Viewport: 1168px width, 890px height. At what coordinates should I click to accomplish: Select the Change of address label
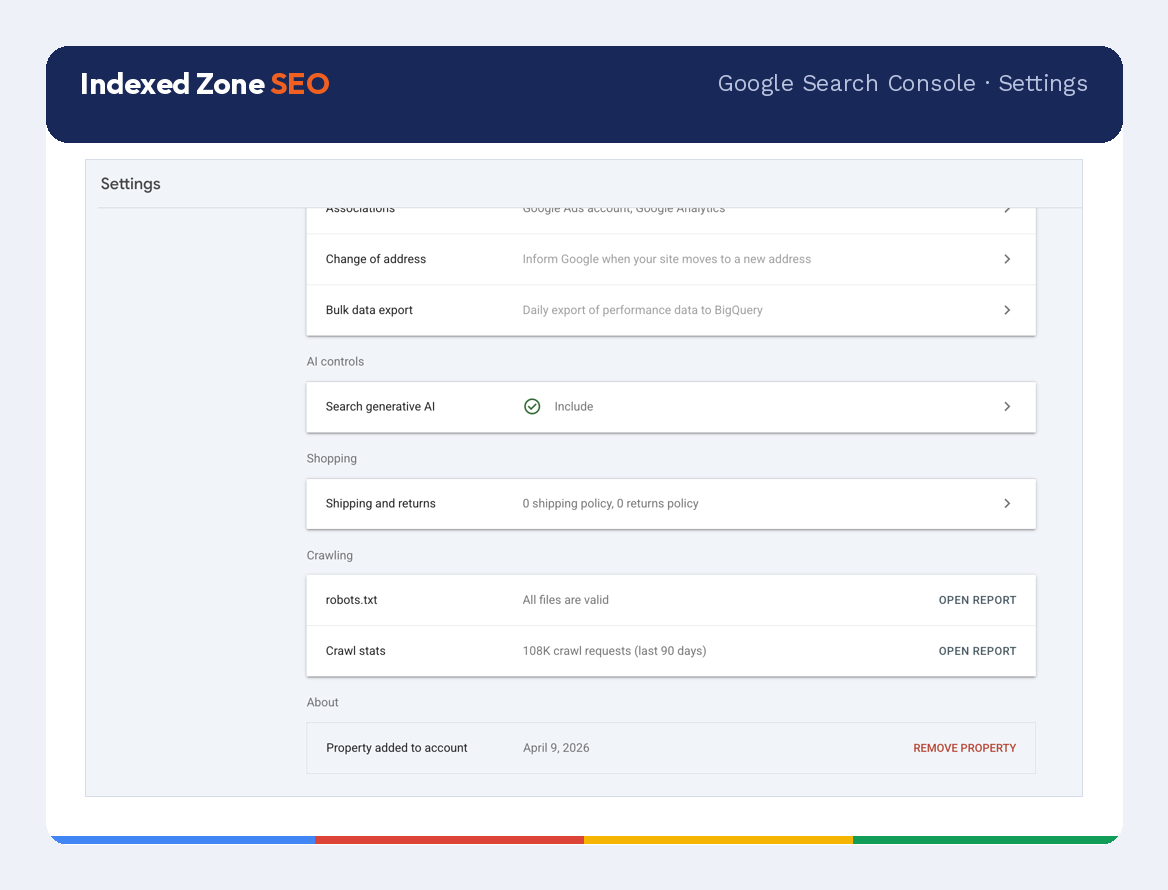[x=375, y=259]
